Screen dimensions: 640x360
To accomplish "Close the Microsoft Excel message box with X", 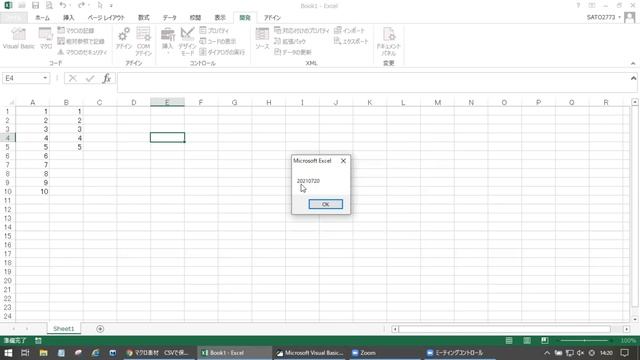I will click(343, 161).
